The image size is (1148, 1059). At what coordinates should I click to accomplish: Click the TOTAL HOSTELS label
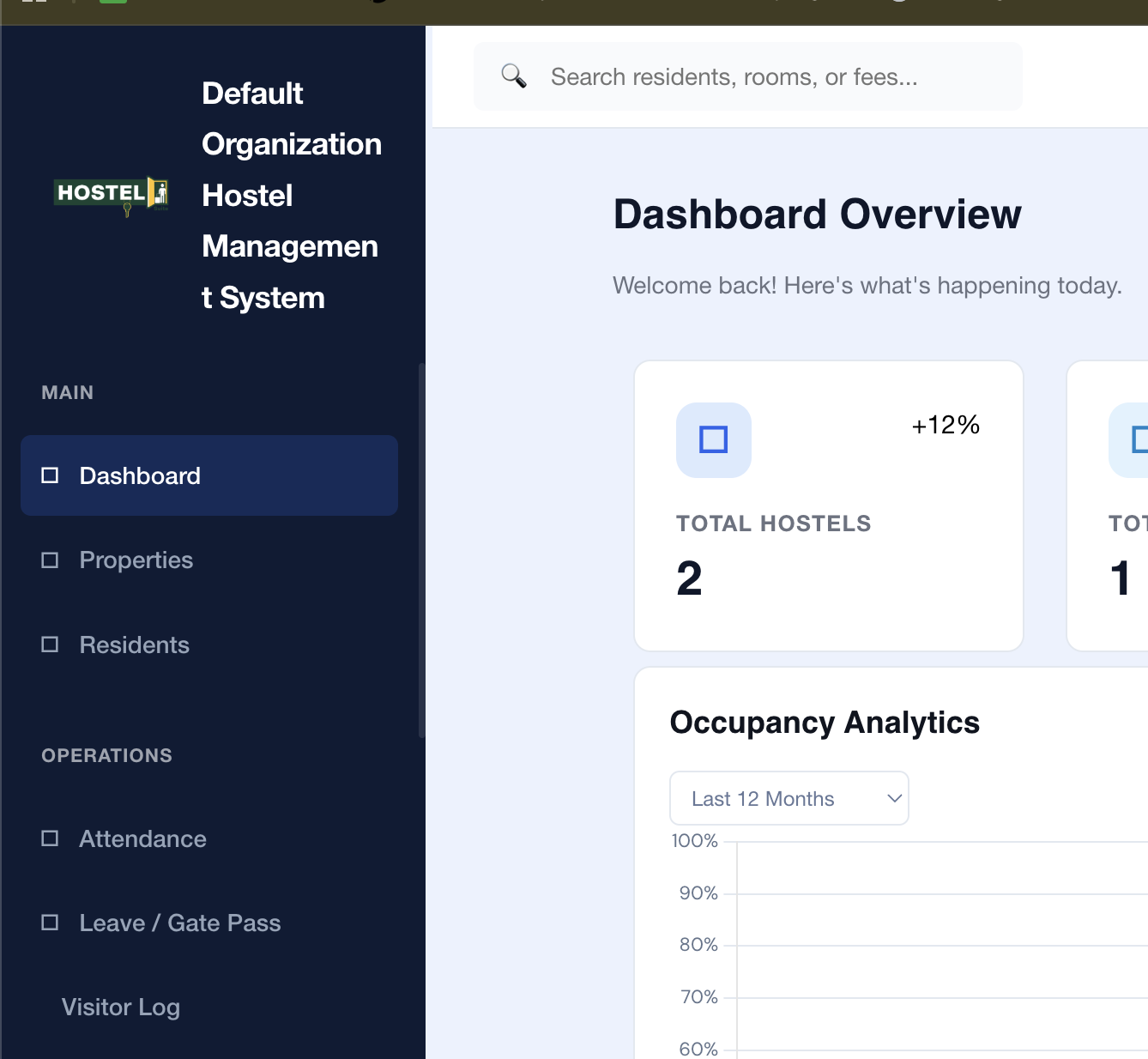click(x=774, y=523)
